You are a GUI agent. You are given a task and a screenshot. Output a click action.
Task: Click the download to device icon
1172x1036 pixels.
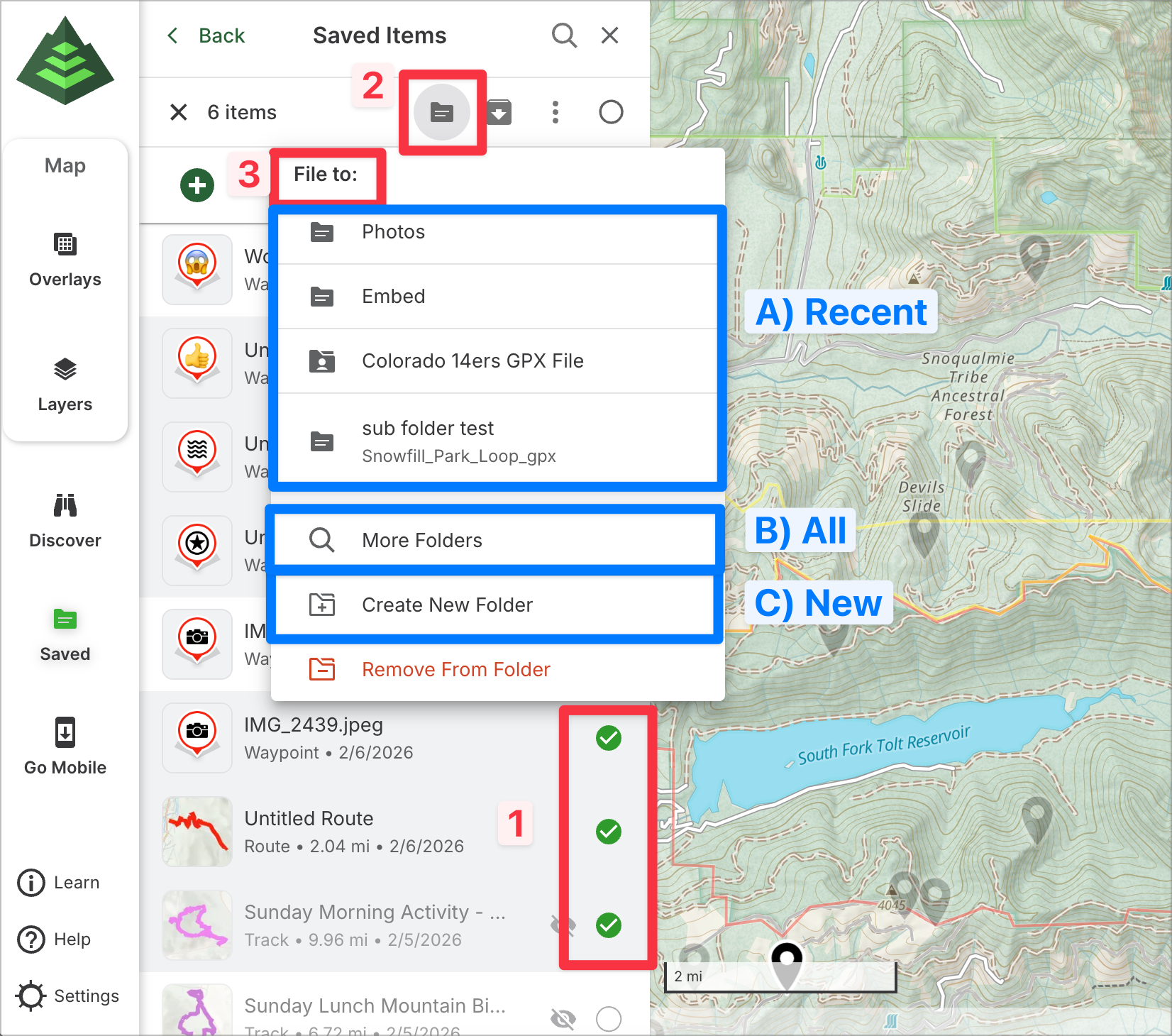pos(499,112)
